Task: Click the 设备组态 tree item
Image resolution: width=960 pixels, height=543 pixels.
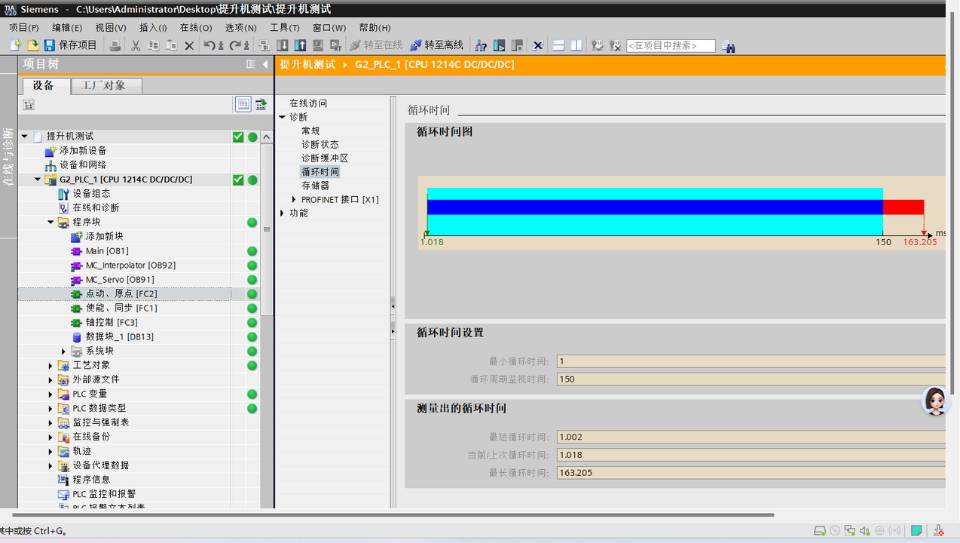Action: click(x=91, y=193)
